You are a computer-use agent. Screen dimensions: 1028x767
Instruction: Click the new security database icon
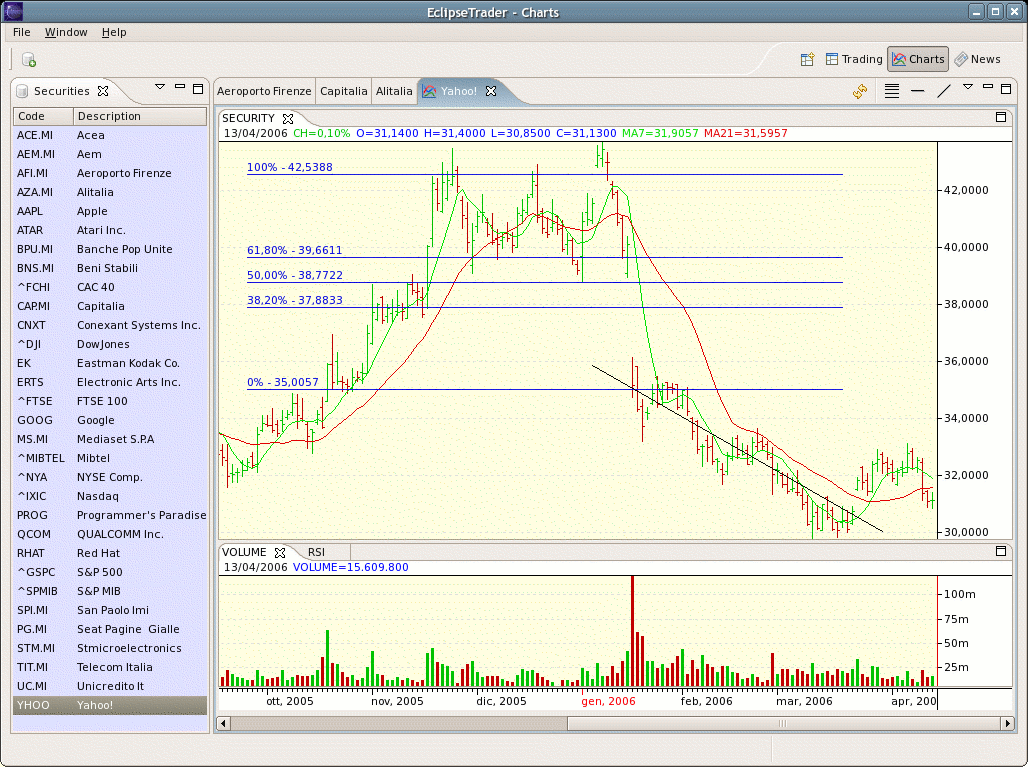(x=29, y=60)
